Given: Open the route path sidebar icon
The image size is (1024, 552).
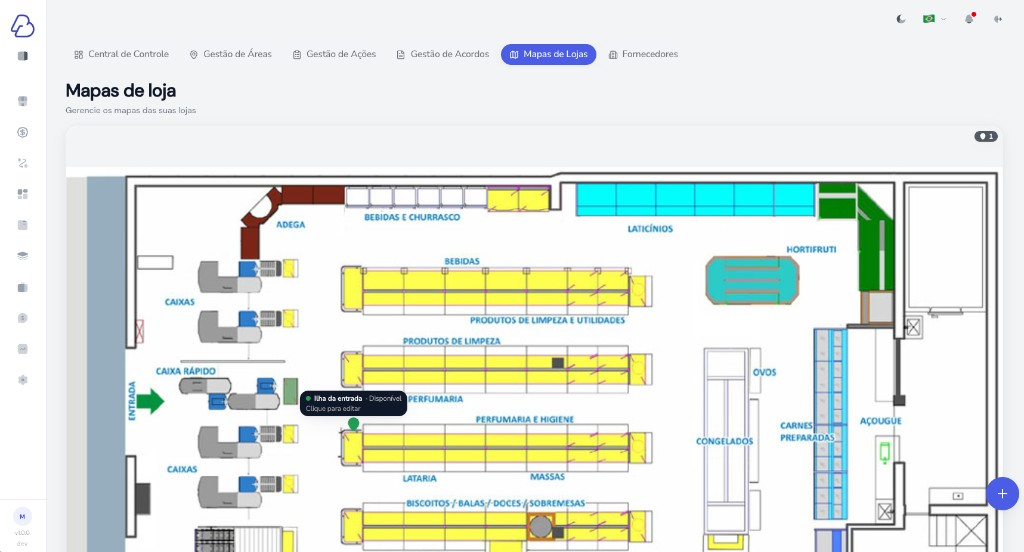Looking at the screenshot, I should (x=23, y=163).
